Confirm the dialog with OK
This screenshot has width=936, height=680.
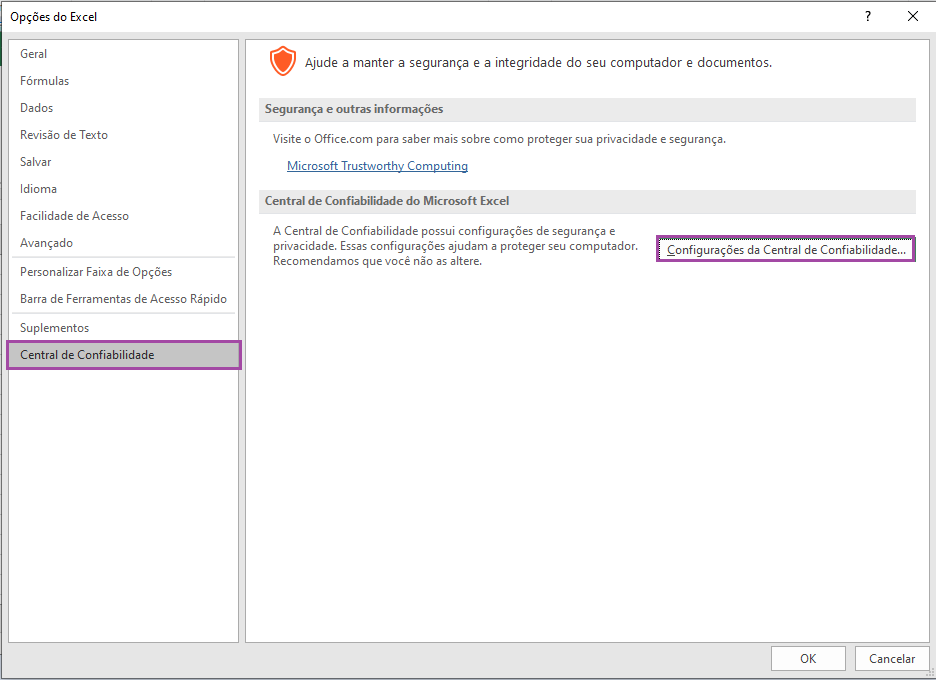tap(808, 659)
